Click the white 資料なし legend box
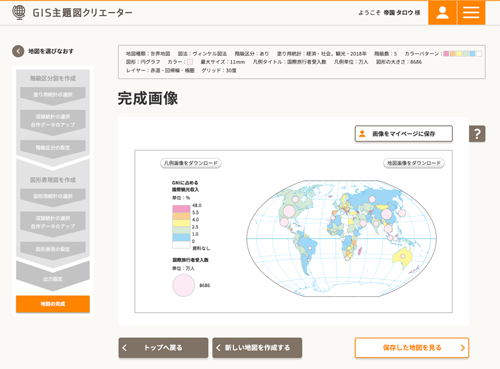The width and height of the screenshot is (500, 369). tap(181, 245)
